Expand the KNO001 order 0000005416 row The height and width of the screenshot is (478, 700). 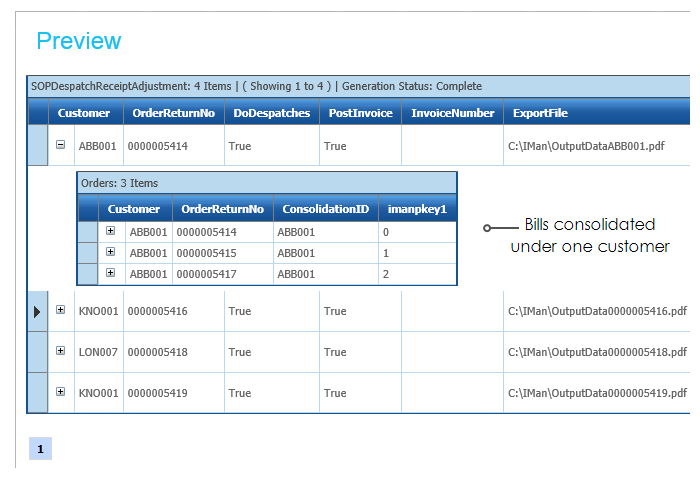coord(61,311)
